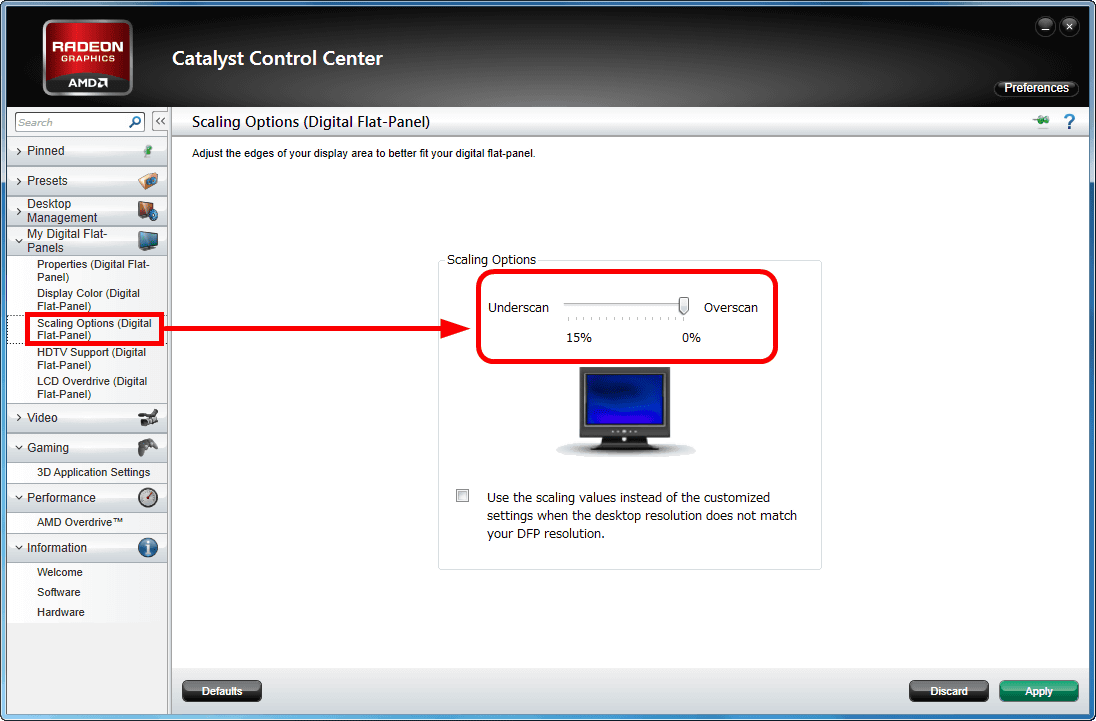The width and height of the screenshot is (1096, 721).
Task: Open the Hardware information page
Action: 61,612
